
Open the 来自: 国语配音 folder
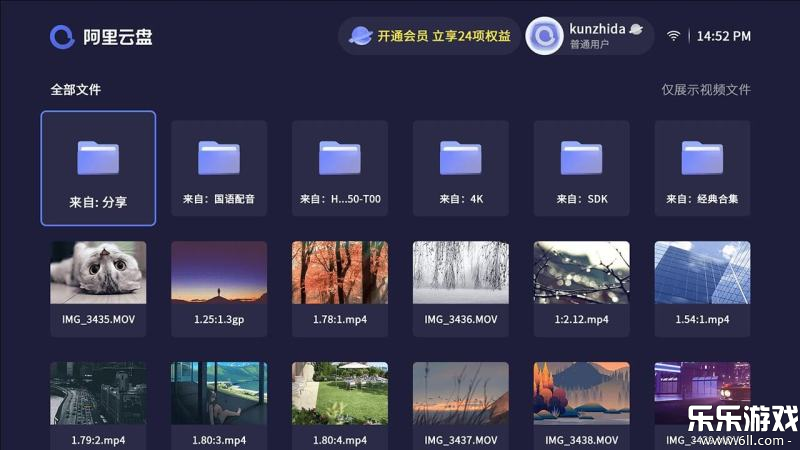tap(219, 168)
